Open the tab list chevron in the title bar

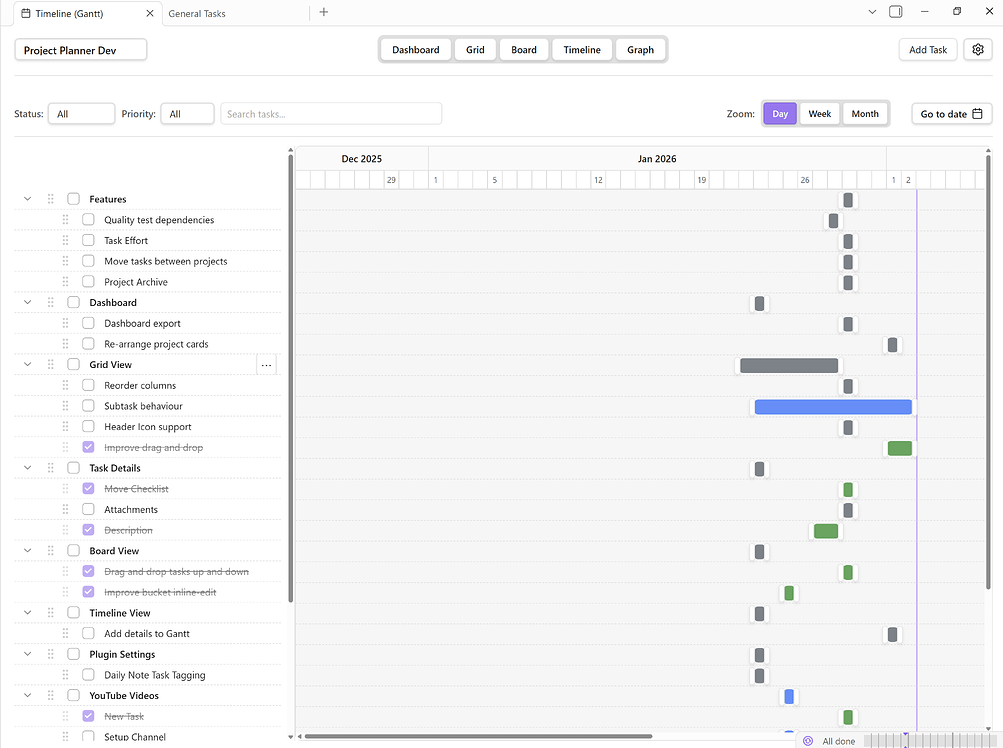(872, 12)
